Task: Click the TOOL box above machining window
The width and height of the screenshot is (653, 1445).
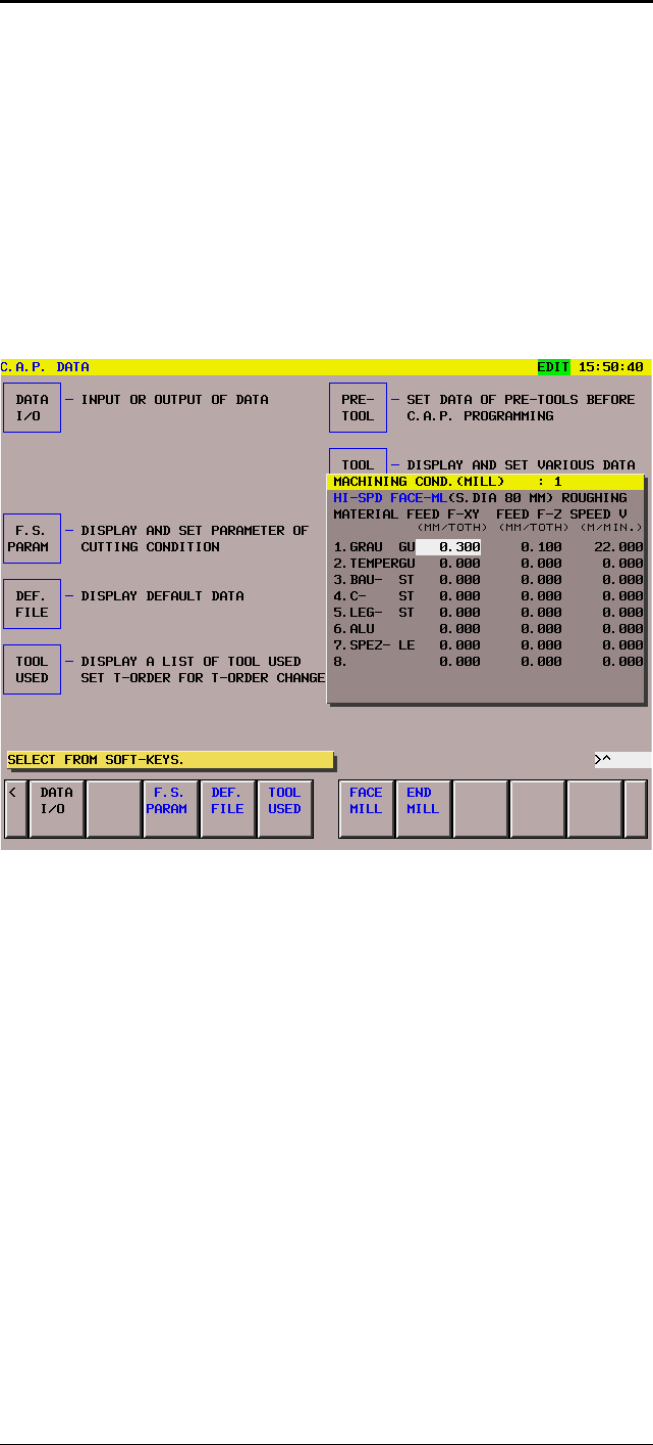Action: (x=358, y=463)
